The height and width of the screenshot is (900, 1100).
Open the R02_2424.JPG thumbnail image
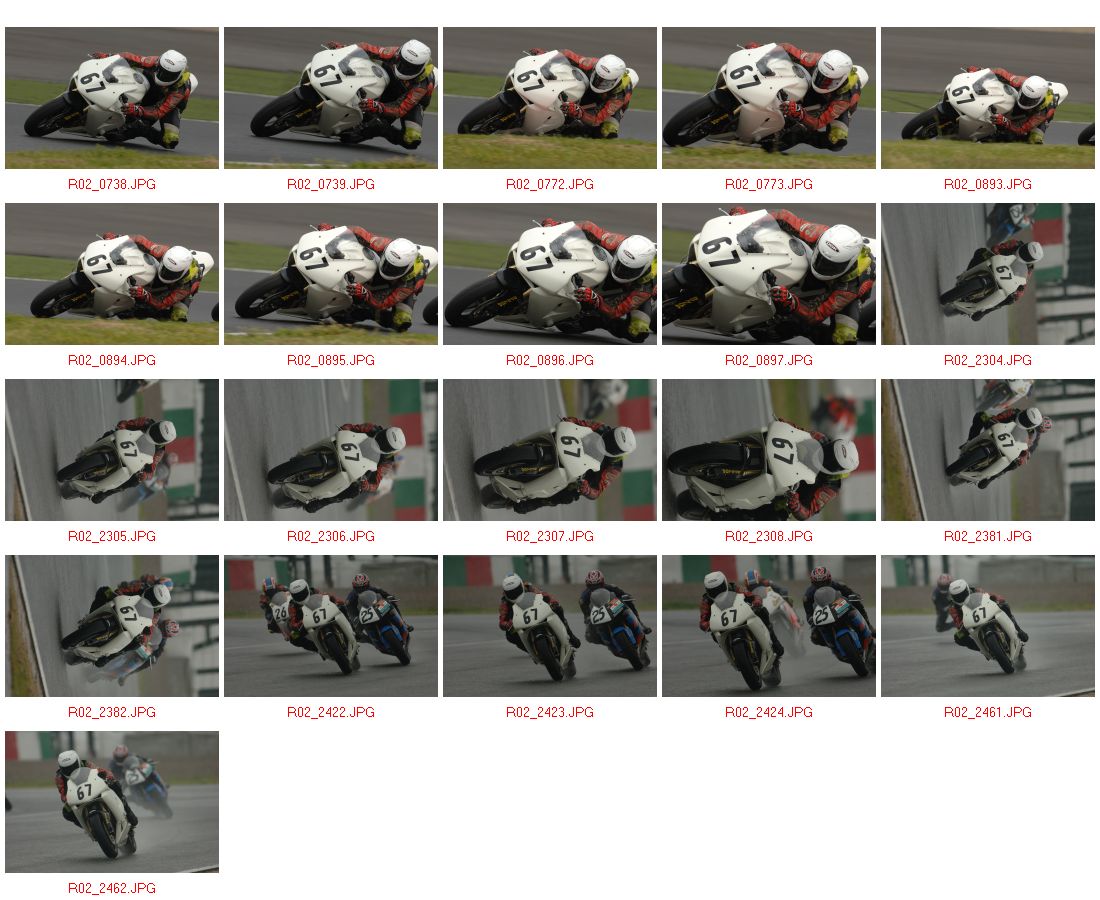pos(768,626)
